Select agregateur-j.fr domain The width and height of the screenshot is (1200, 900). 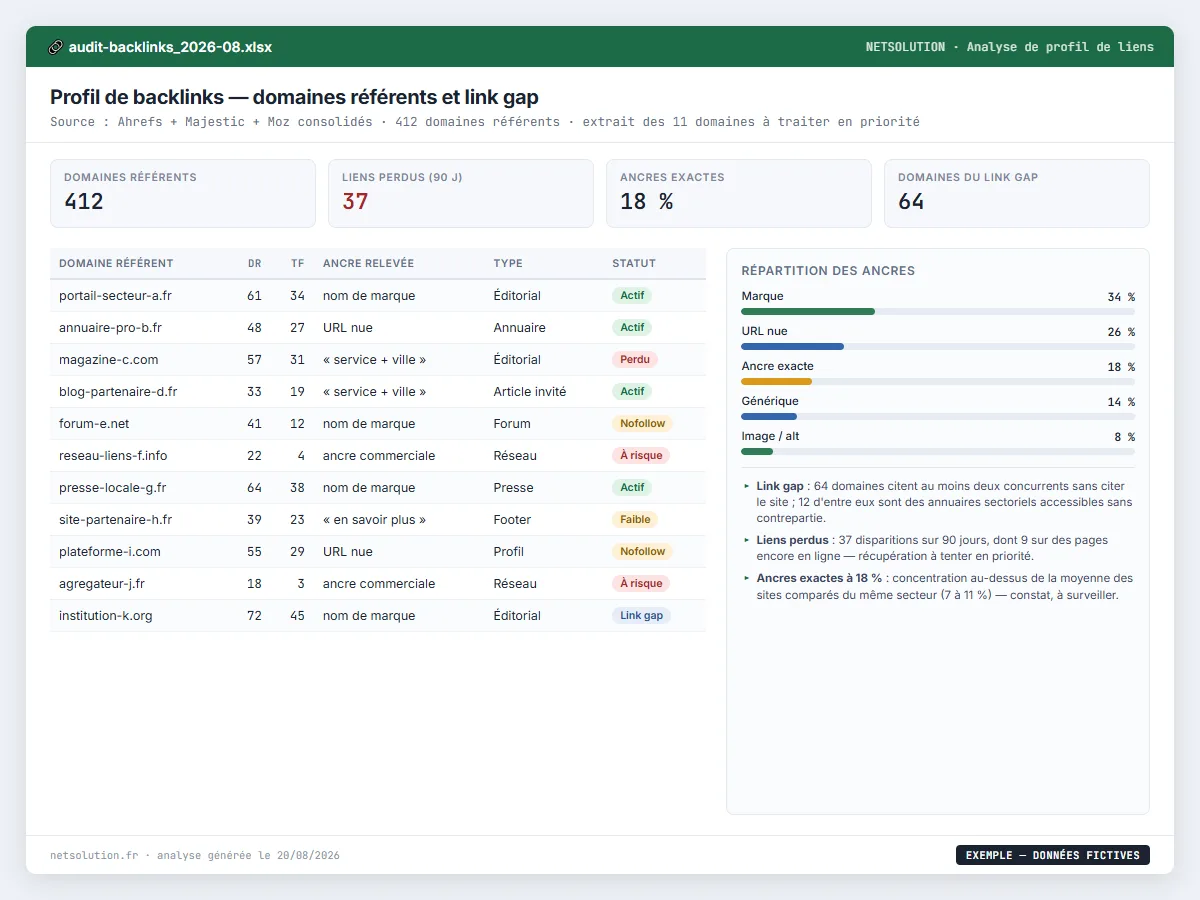coord(102,584)
